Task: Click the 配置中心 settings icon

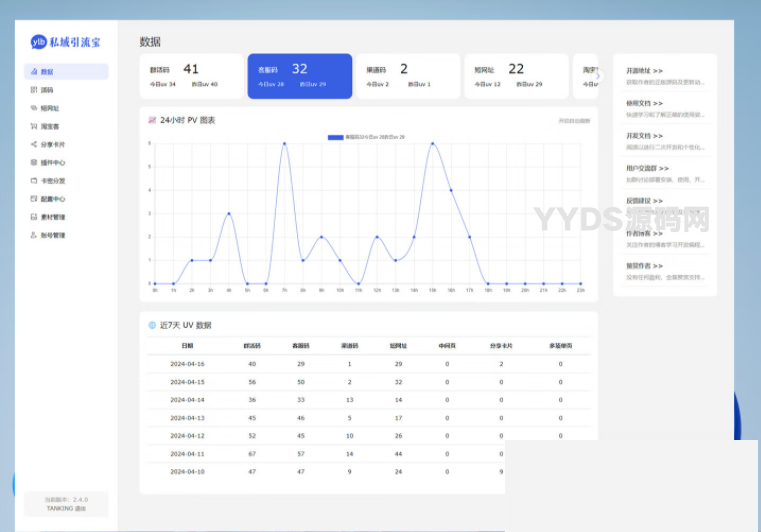Action: (34, 199)
